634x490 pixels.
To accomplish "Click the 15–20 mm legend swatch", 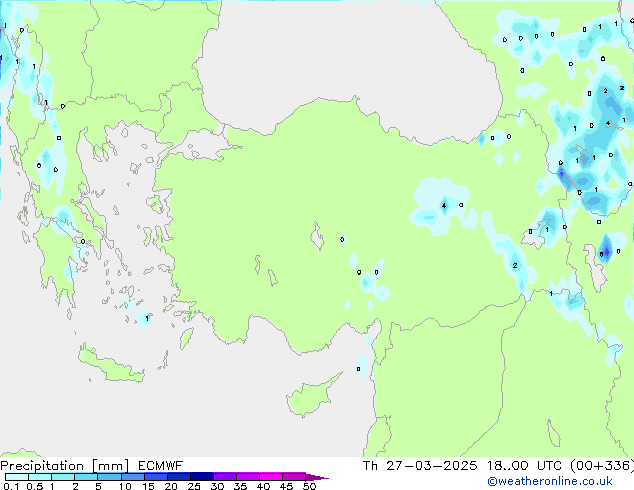I will coord(155,477).
